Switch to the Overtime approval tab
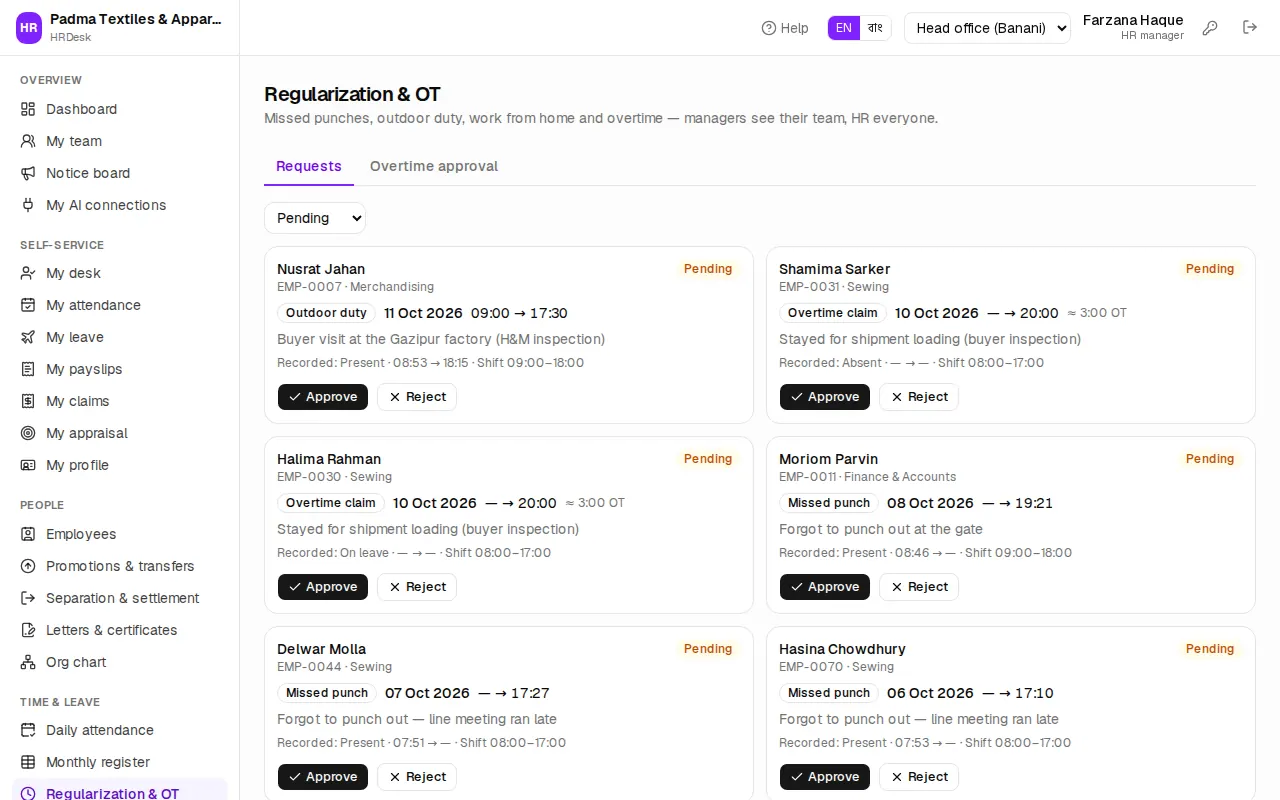 434,166
